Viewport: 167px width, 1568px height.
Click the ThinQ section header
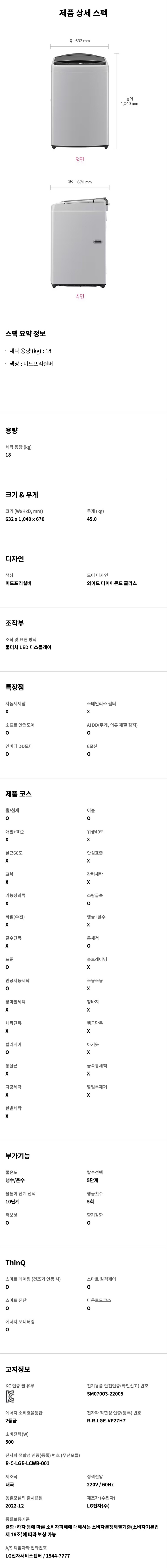click(x=16, y=1262)
